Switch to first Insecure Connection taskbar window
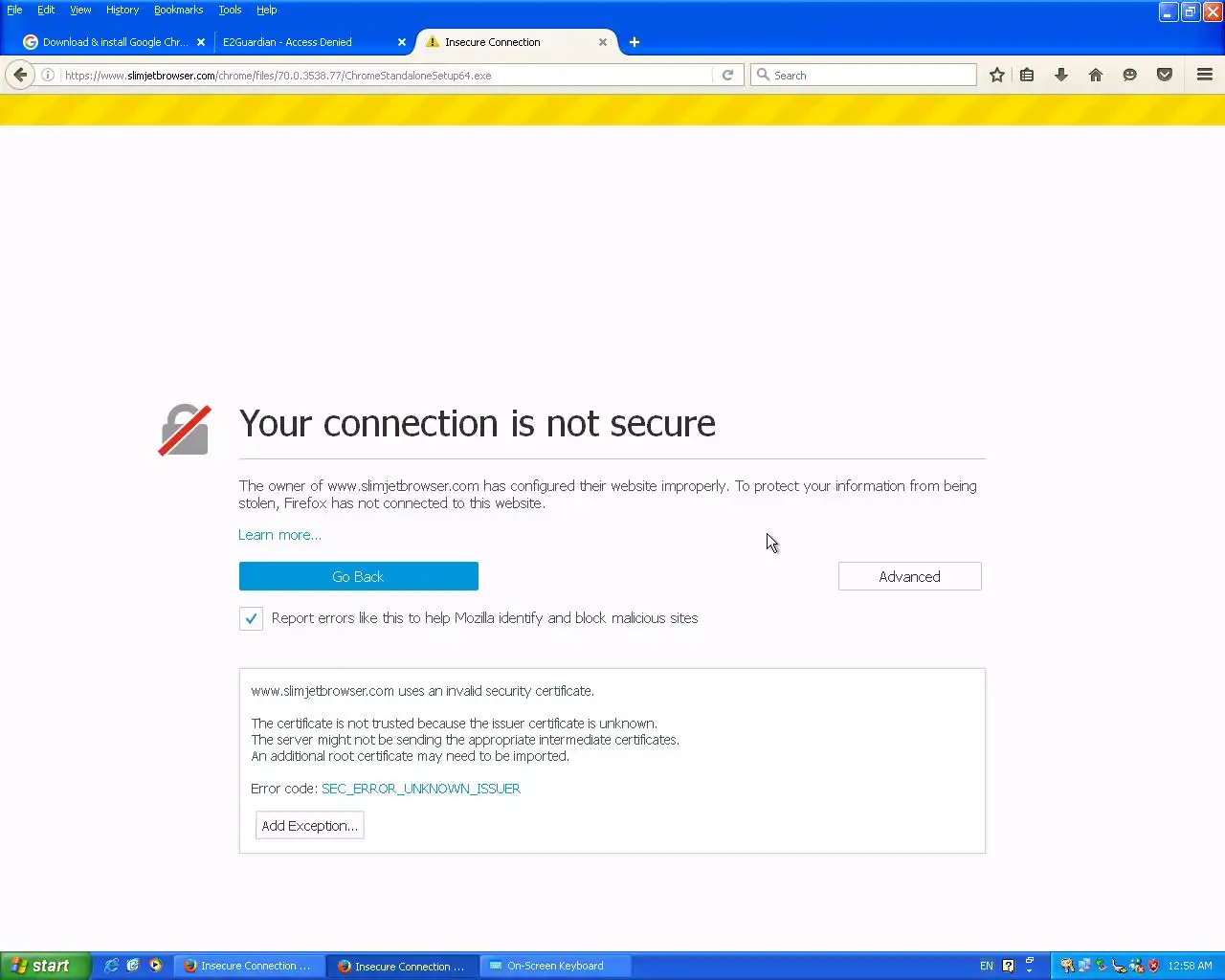 [x=249, y=966]
